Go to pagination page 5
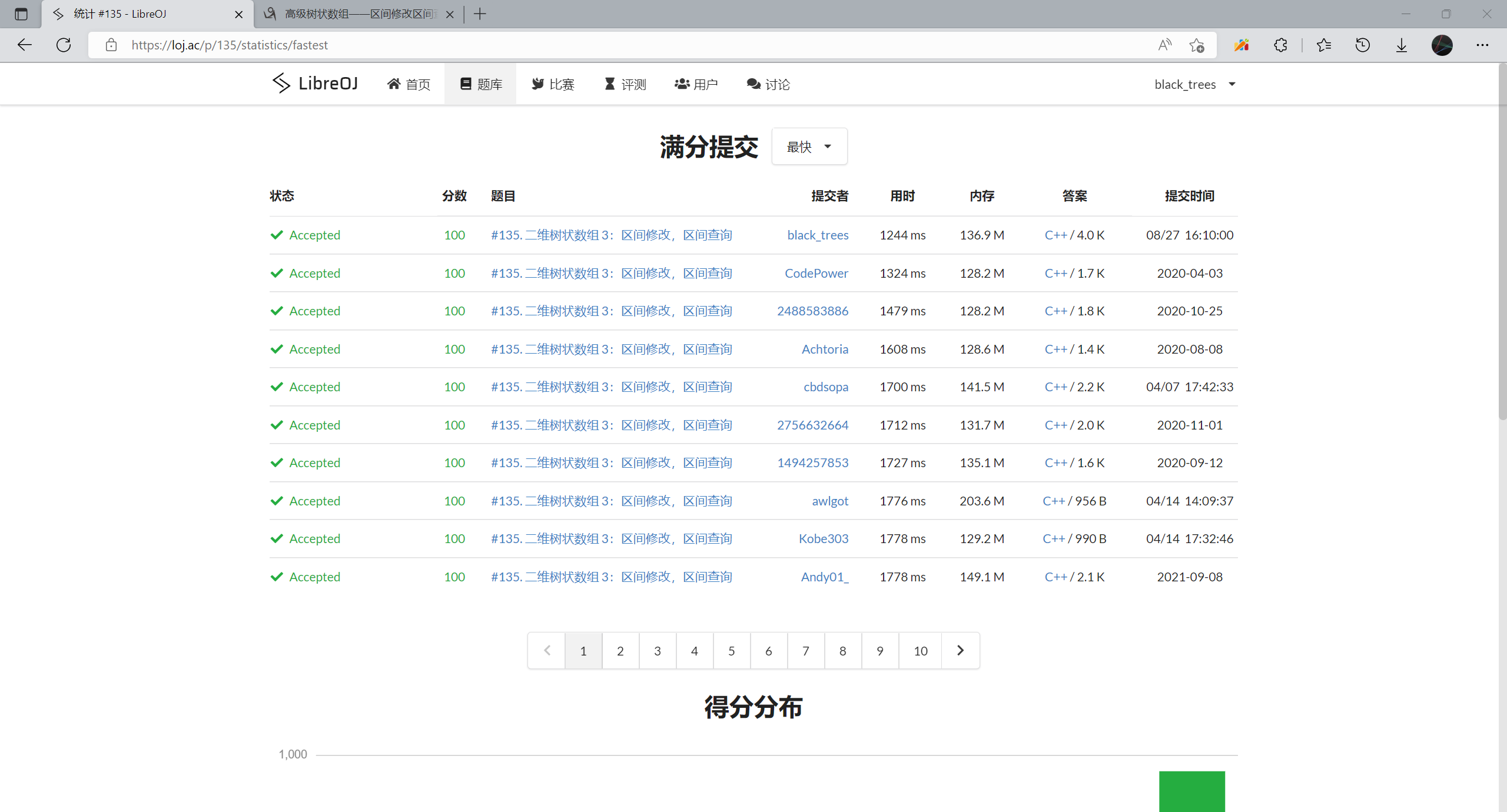This screenshot has width=1507, height=812. coord(732,650)
